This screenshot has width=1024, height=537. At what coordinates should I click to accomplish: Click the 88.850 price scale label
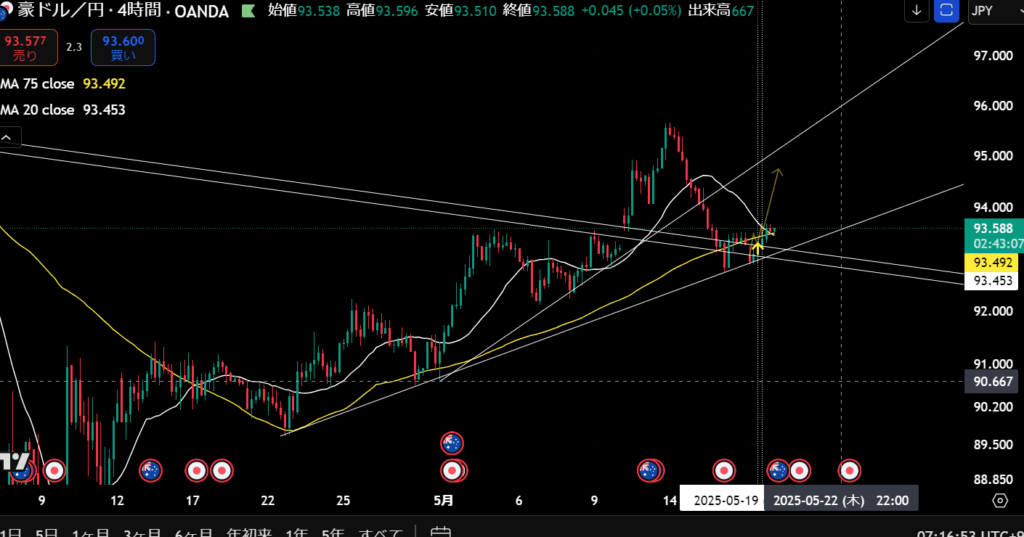[x=993, y=480]
